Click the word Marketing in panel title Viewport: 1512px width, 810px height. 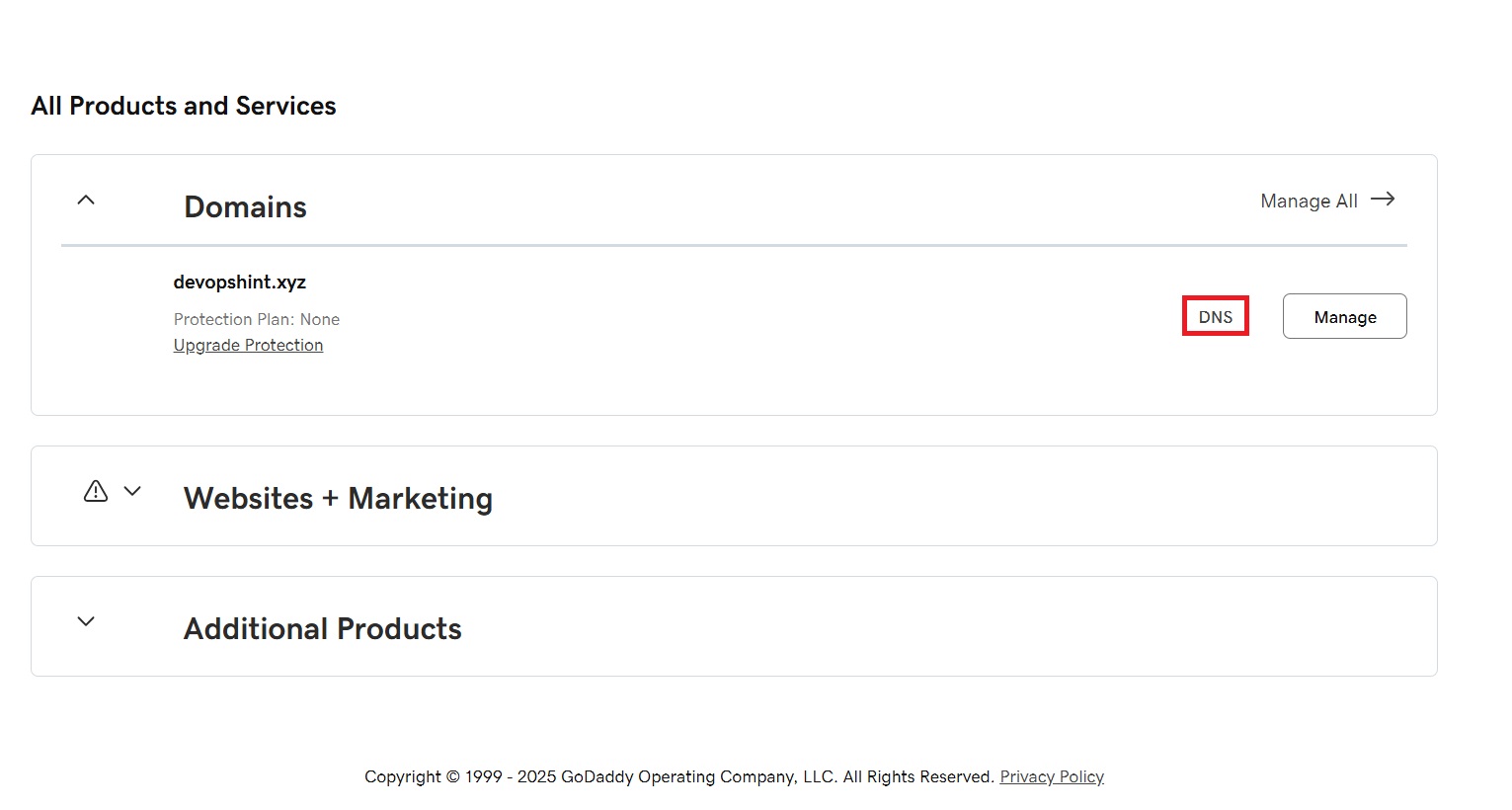tap(421, 499)
